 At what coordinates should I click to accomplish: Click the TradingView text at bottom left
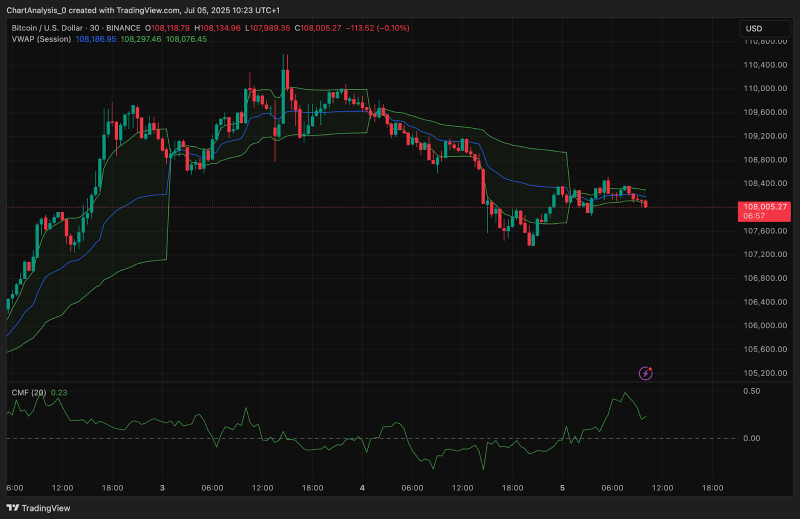46,508
